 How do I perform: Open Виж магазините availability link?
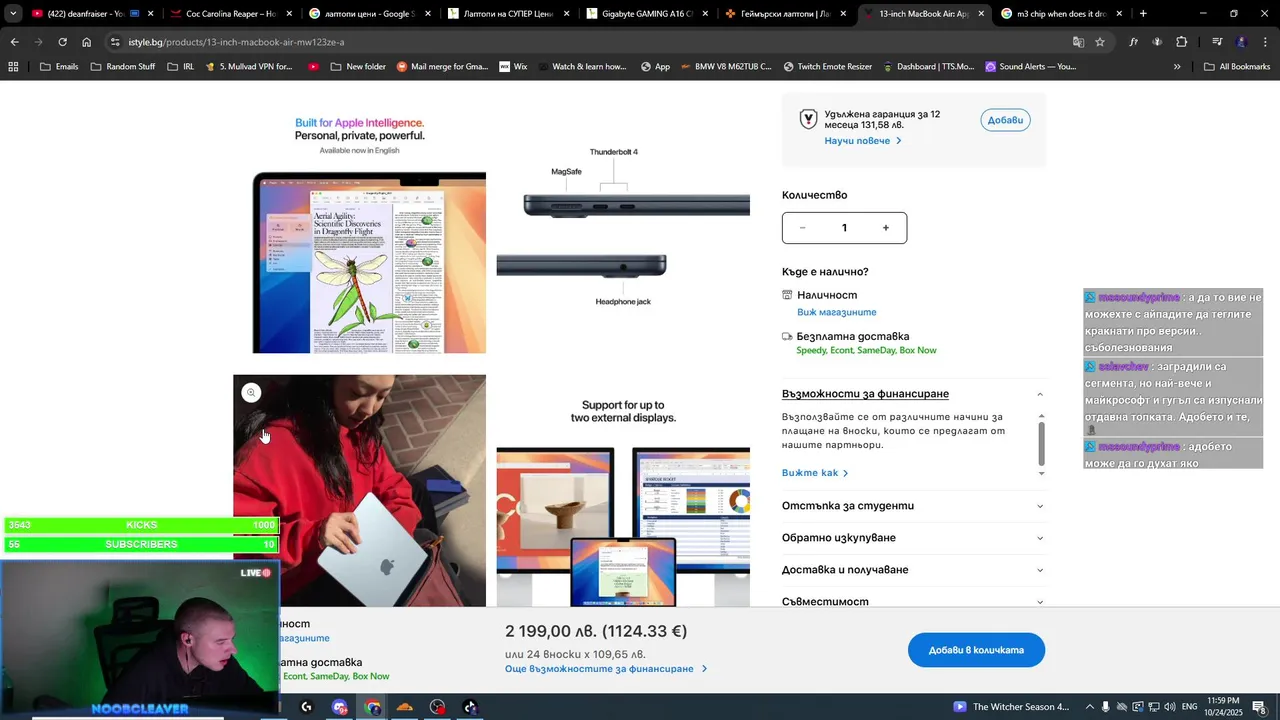click(836, 312)
